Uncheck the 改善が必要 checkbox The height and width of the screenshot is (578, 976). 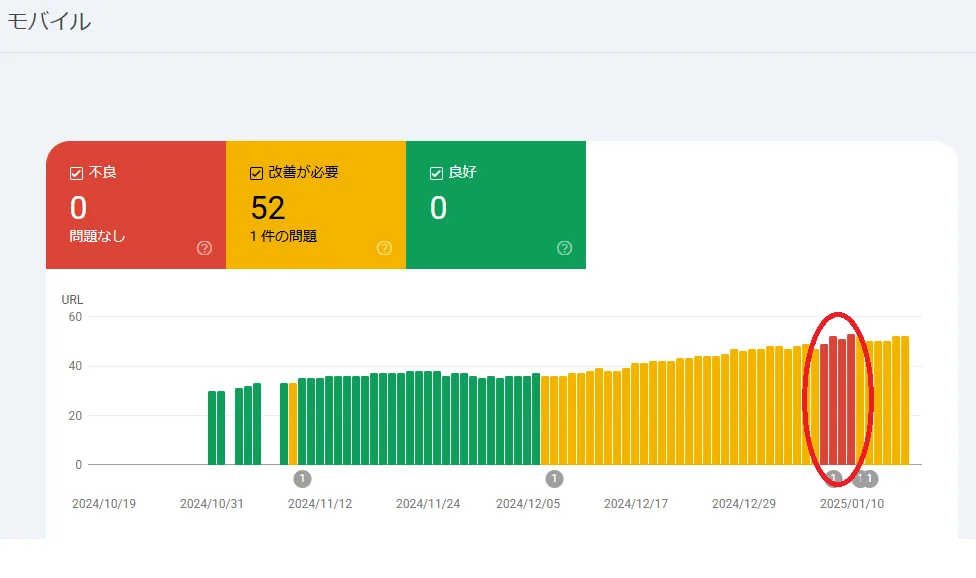[256, 174]
